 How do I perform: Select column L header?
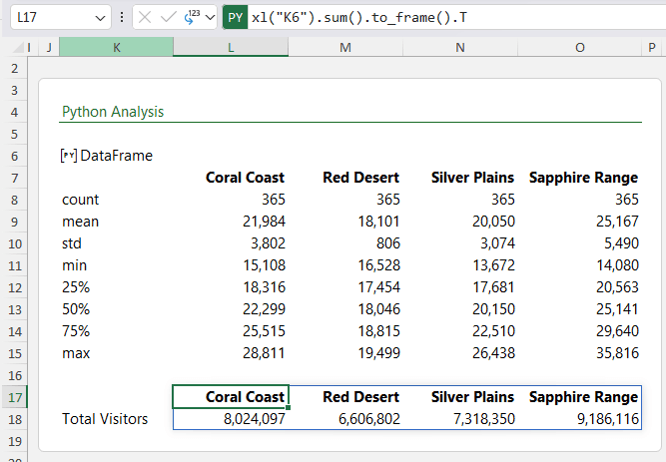coord(231,47)
